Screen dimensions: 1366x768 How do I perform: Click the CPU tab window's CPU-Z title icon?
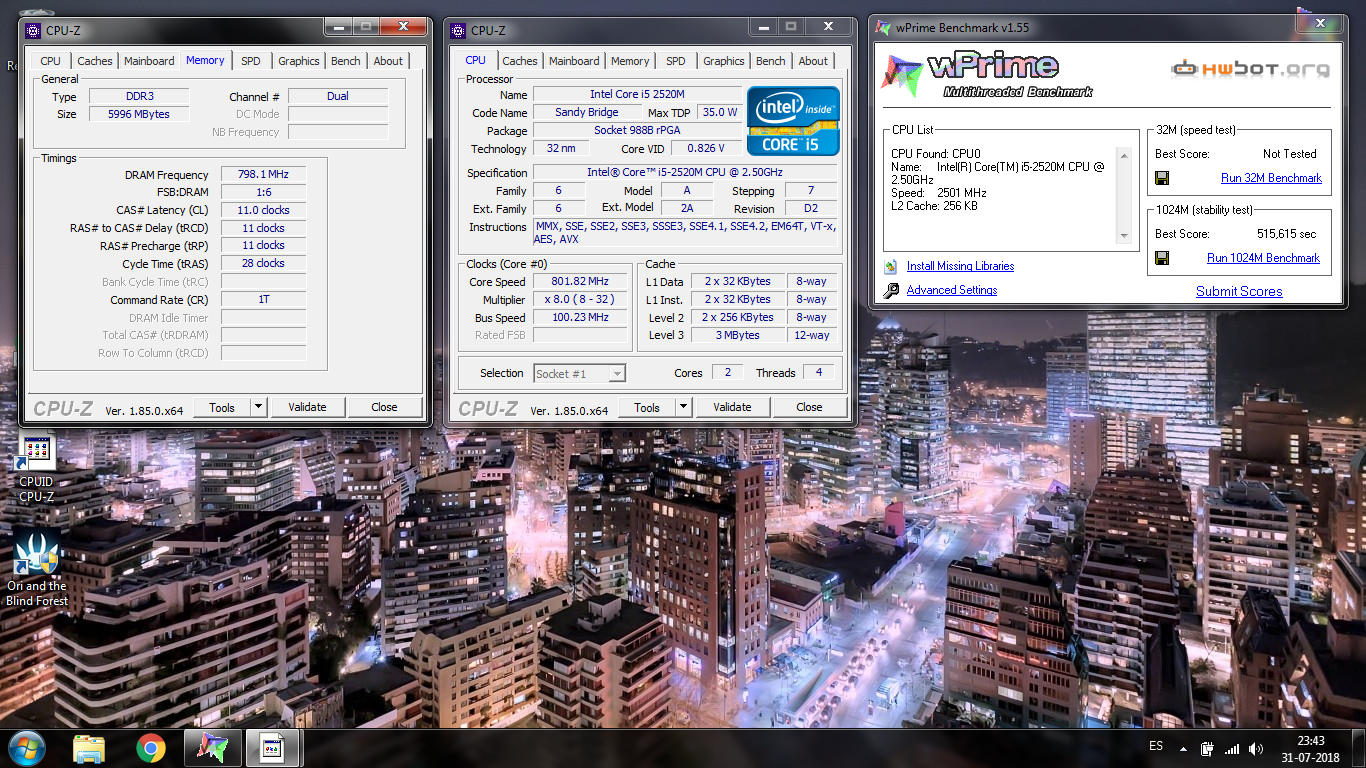pos(458,30)
